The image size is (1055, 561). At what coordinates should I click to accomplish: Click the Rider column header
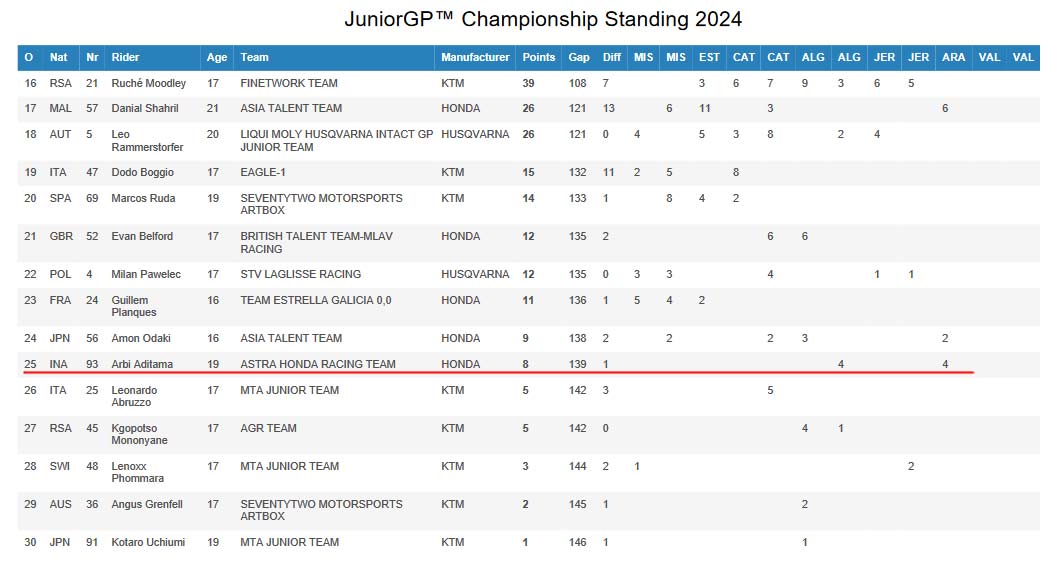pos(125,57)
